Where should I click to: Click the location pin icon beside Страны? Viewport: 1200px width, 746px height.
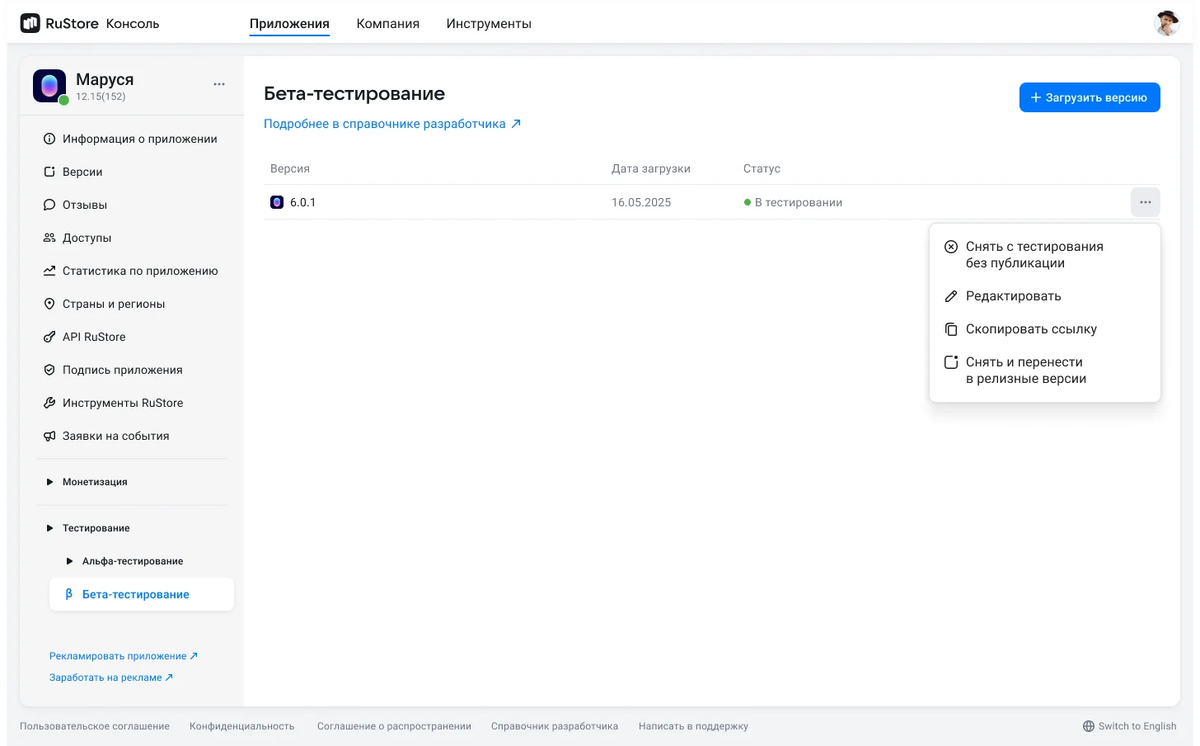point(49,304)
